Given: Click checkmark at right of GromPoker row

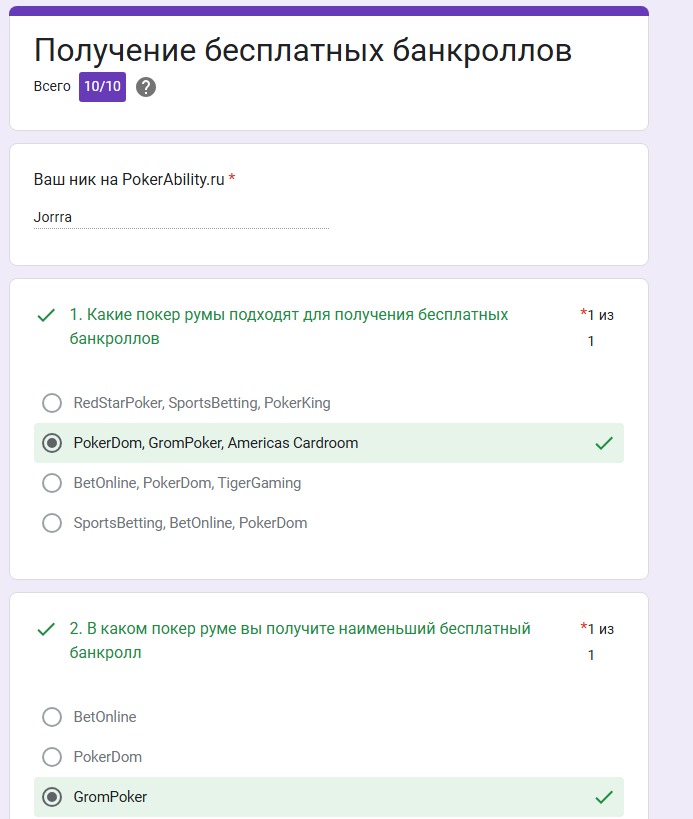Looking at the screenshot, I should [604, 797].
